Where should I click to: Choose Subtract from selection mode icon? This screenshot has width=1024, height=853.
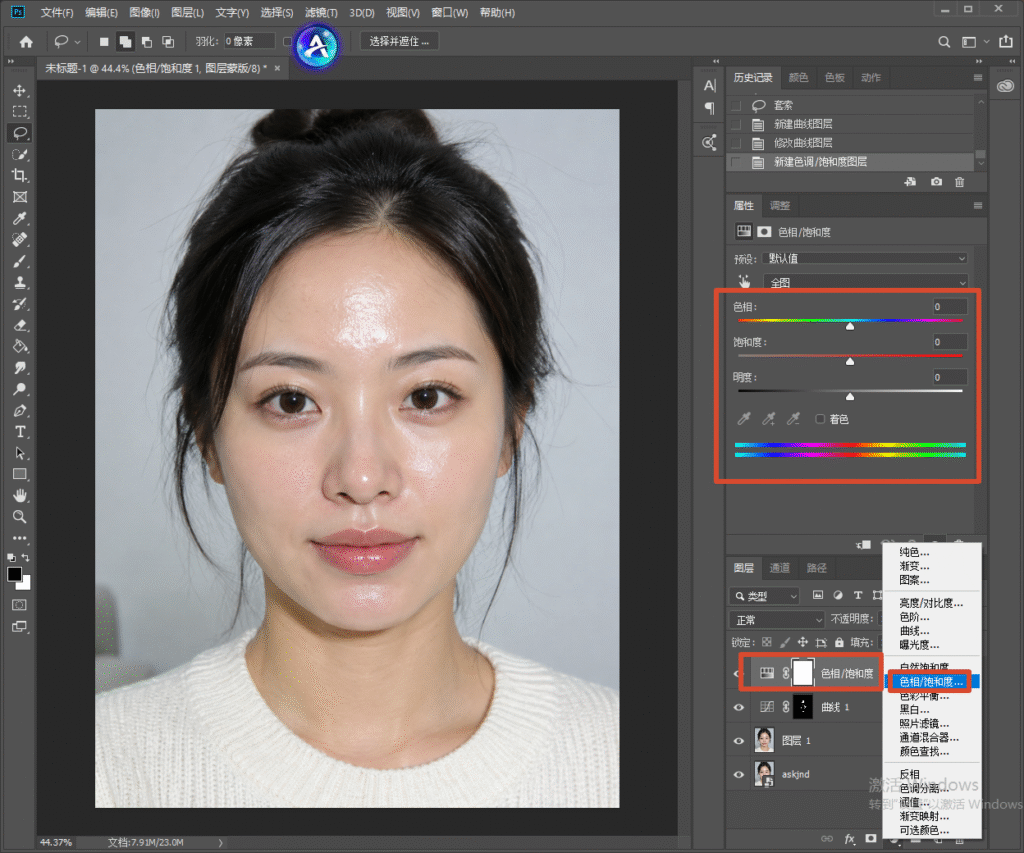[146, 42]
